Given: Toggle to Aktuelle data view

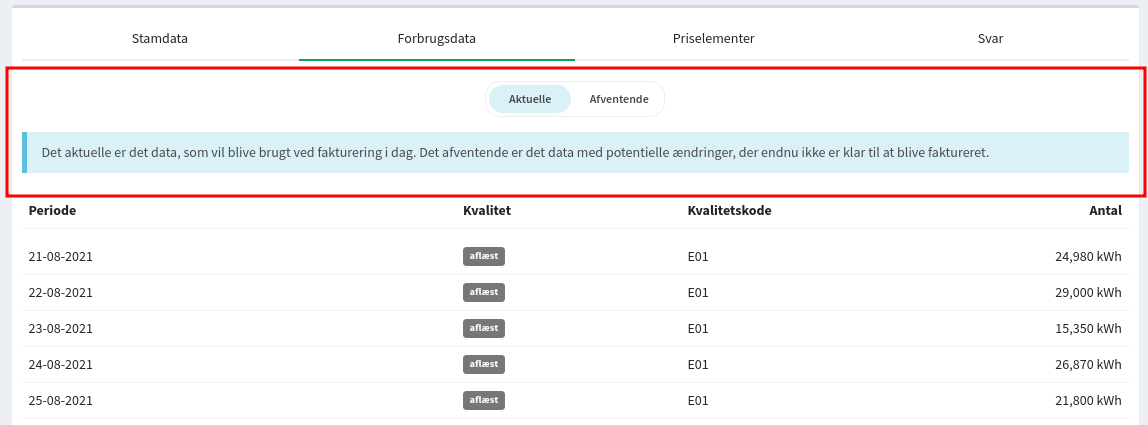Looking at the screenshot, I should click(x=530, y=99).
